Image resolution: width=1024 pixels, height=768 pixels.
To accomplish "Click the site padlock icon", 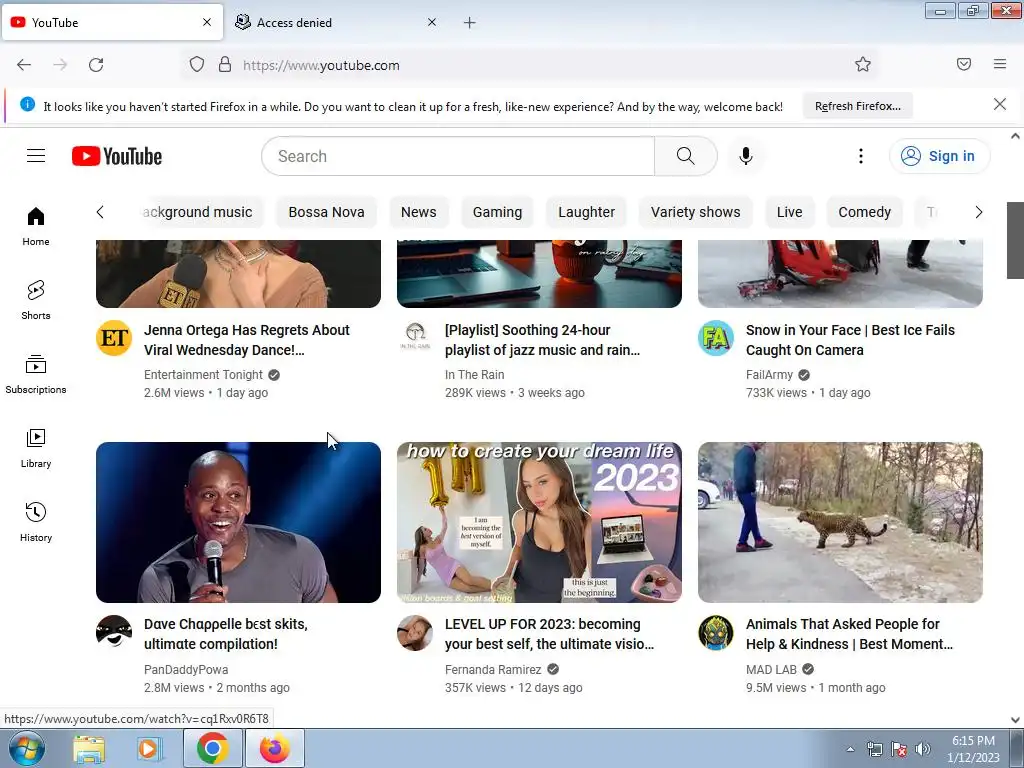I will coord(225,64).
